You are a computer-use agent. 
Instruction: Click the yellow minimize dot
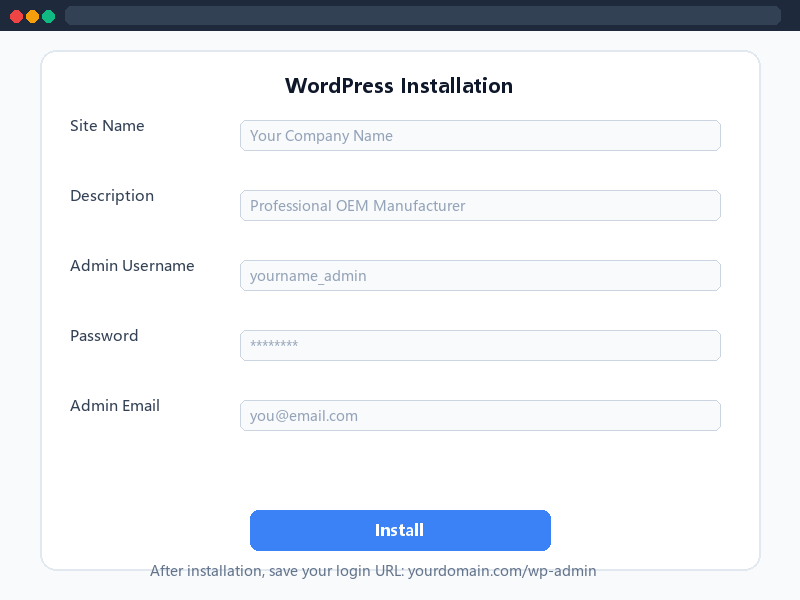[33, 17]
